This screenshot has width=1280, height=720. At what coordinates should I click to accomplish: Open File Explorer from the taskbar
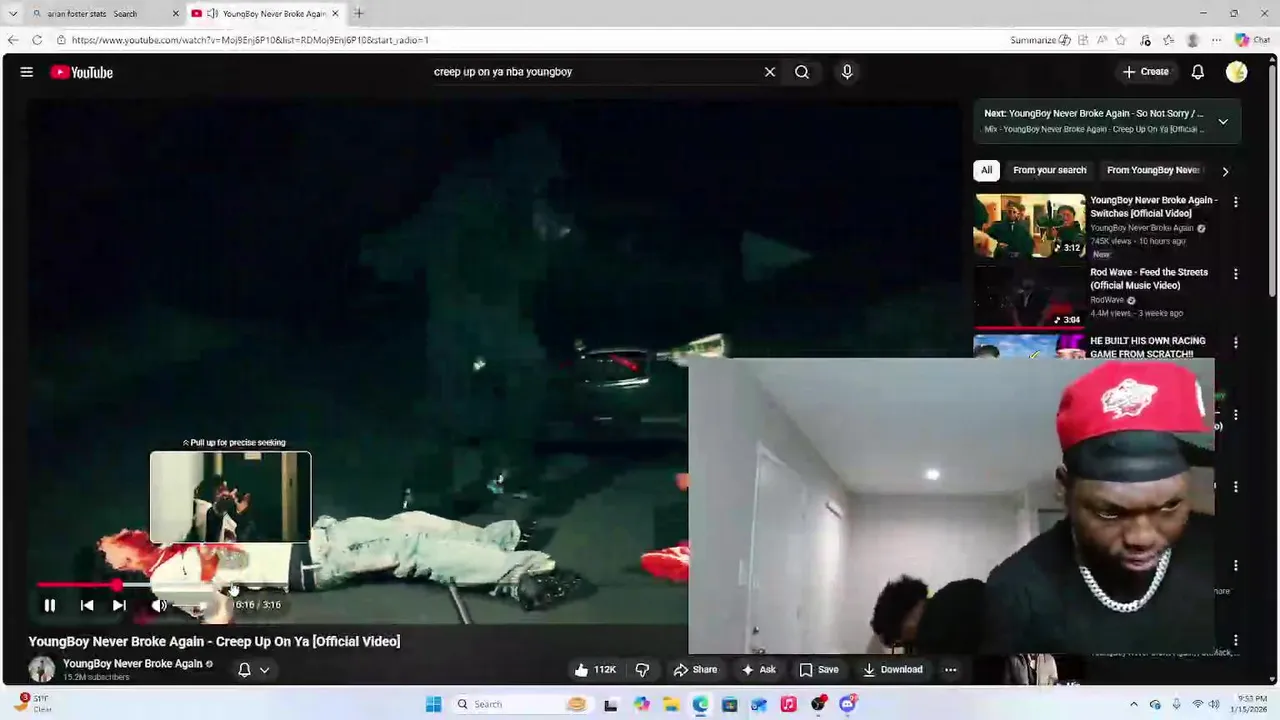671,704
